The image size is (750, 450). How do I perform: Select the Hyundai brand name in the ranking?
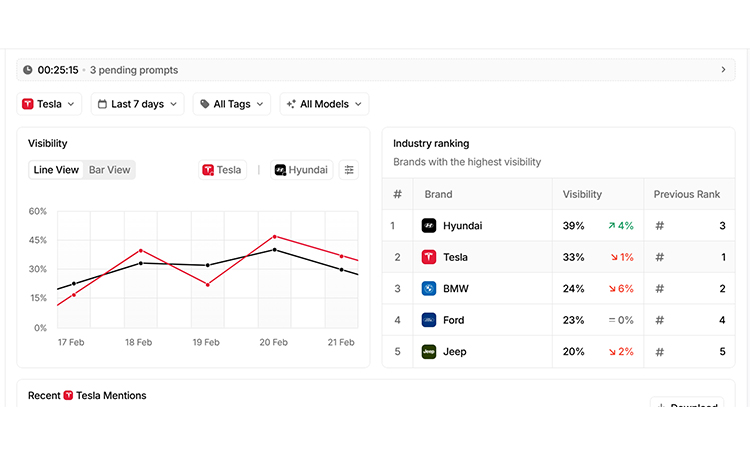click(463, 226)
